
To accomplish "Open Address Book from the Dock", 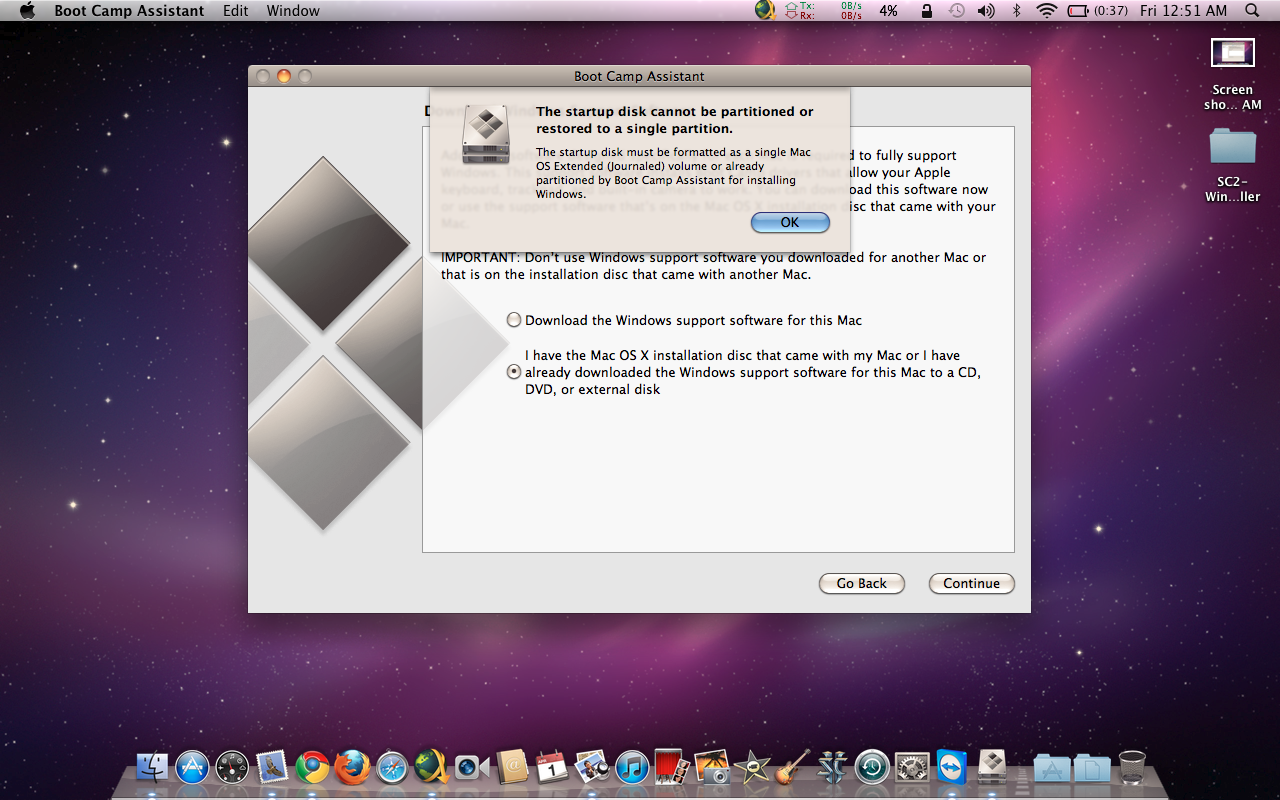I will [x=512, y=767].
